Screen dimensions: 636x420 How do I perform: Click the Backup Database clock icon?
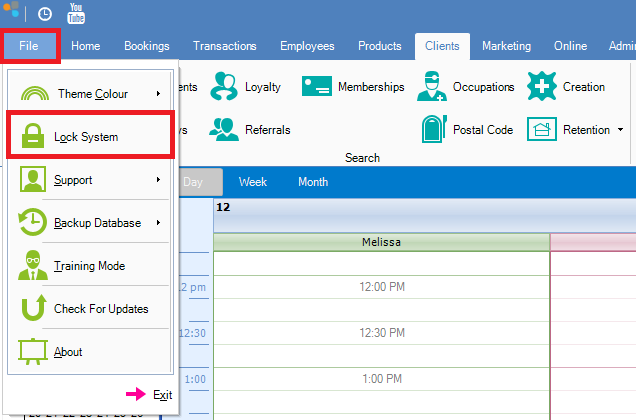click(x=33, y=223)
